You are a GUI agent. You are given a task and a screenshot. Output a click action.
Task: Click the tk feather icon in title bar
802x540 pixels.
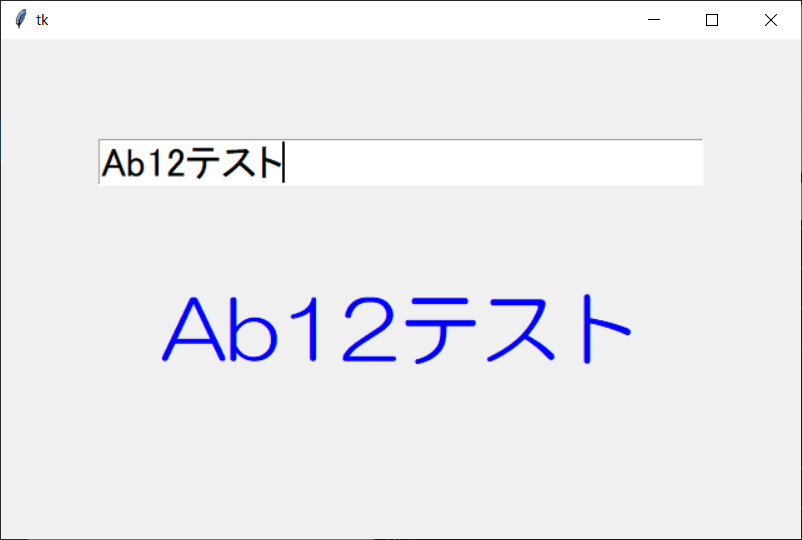click(20, 19)
